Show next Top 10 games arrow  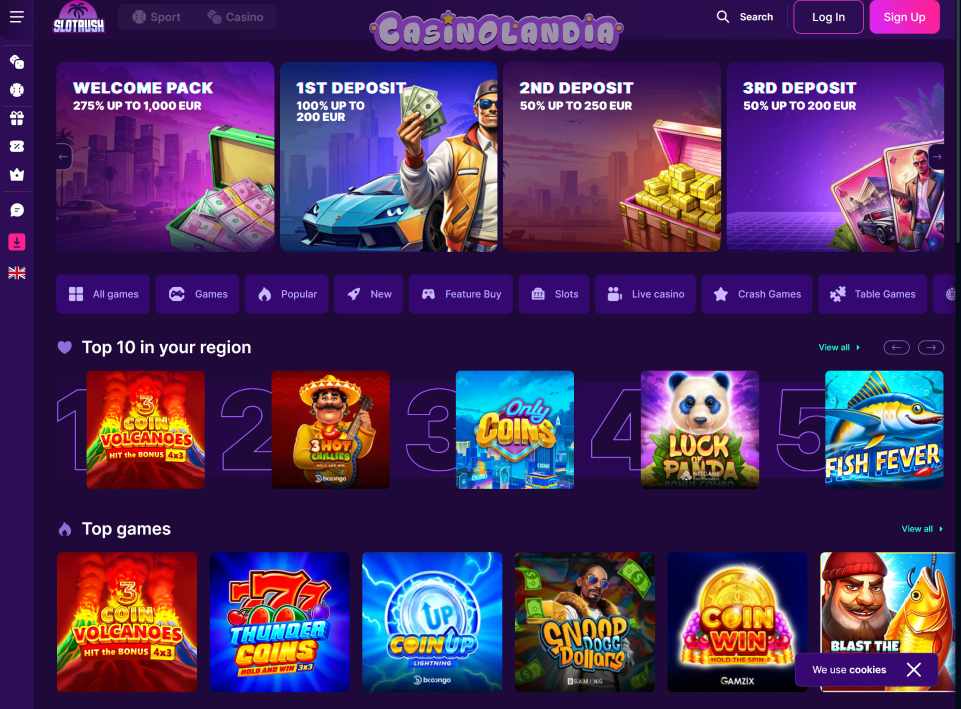[930, 347]
